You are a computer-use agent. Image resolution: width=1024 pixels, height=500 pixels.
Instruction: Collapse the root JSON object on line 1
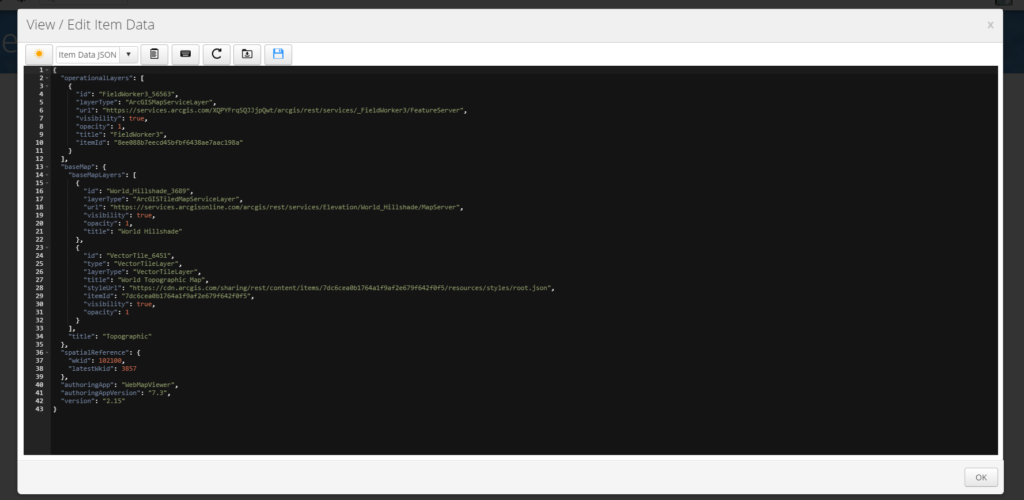click(48, 69)
